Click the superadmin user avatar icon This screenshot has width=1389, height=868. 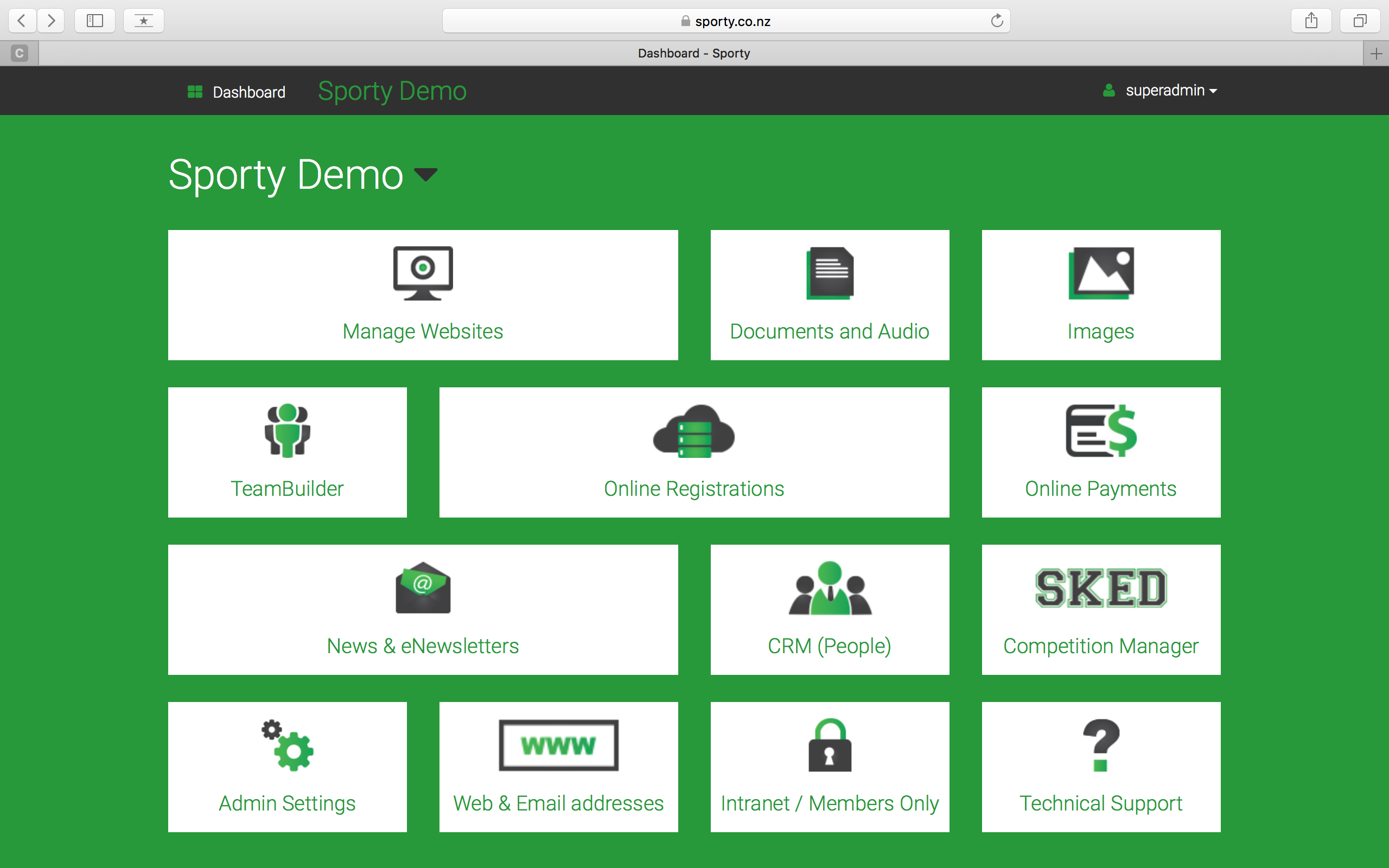1109,91
